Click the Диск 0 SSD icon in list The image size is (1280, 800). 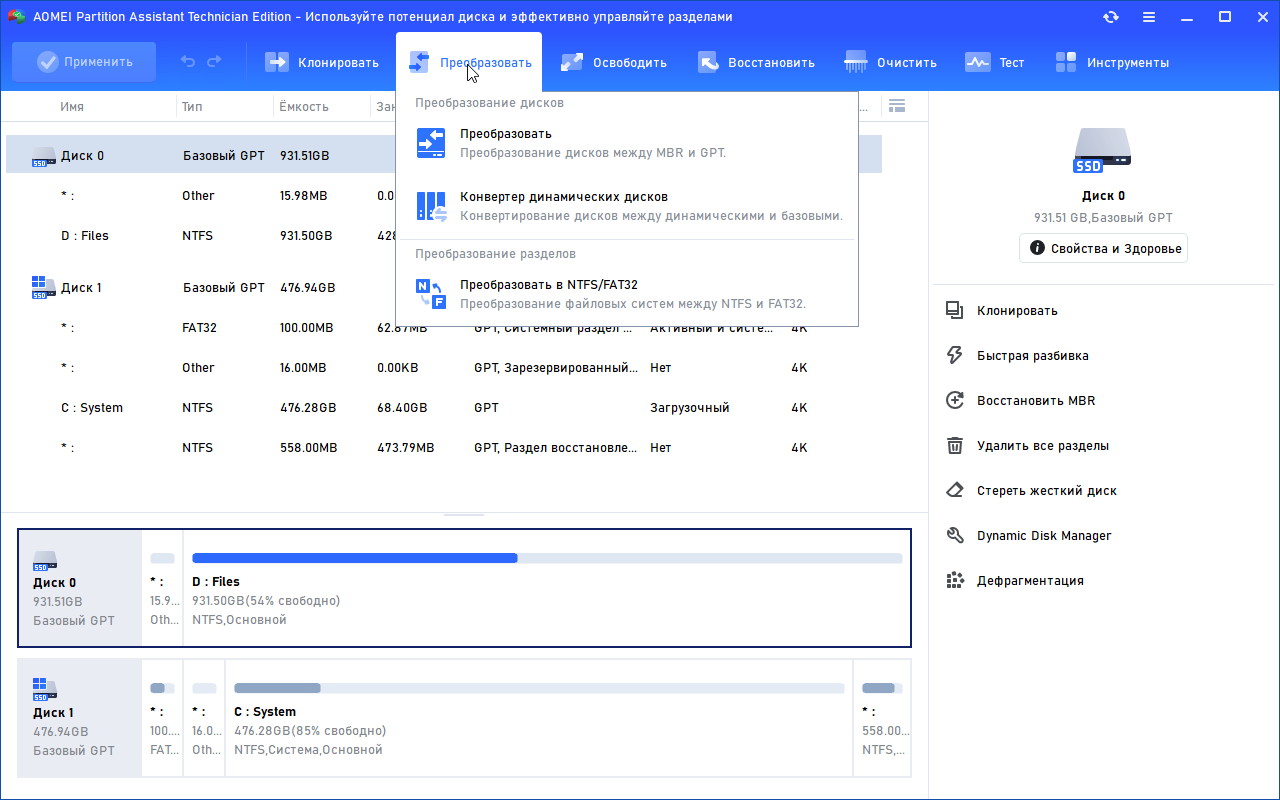click(x=43, y=155)
